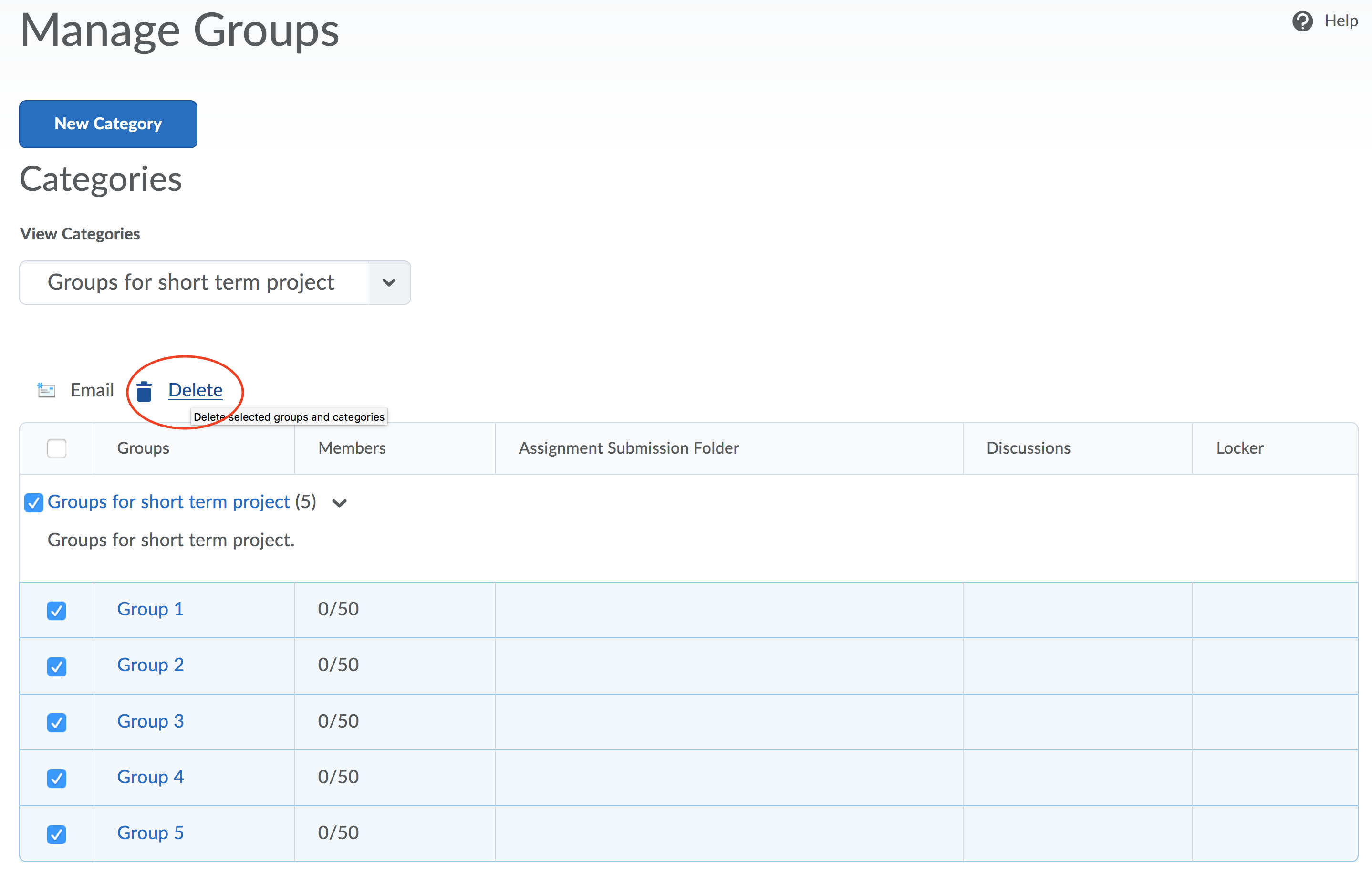Open the Group 2 link
This screenshot has width=1372, height=874.
tap(150, 665)
